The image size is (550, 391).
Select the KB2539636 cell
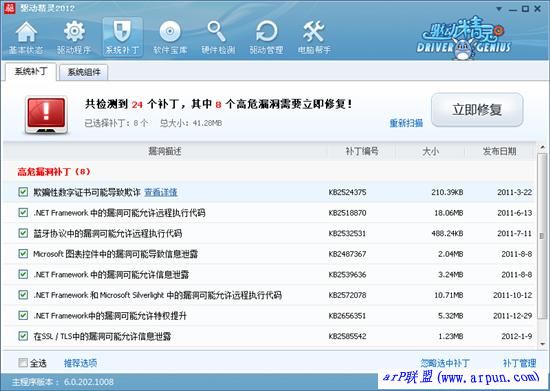click(x=347, y=275)
